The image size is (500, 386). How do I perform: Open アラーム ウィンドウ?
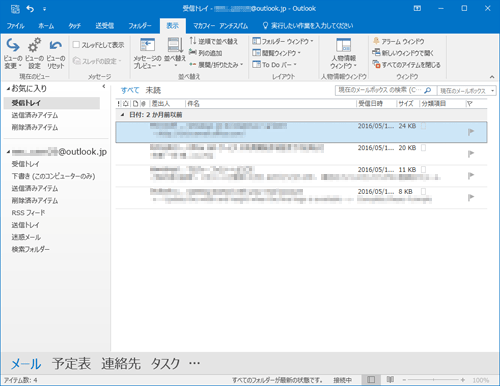pos(399,41)
